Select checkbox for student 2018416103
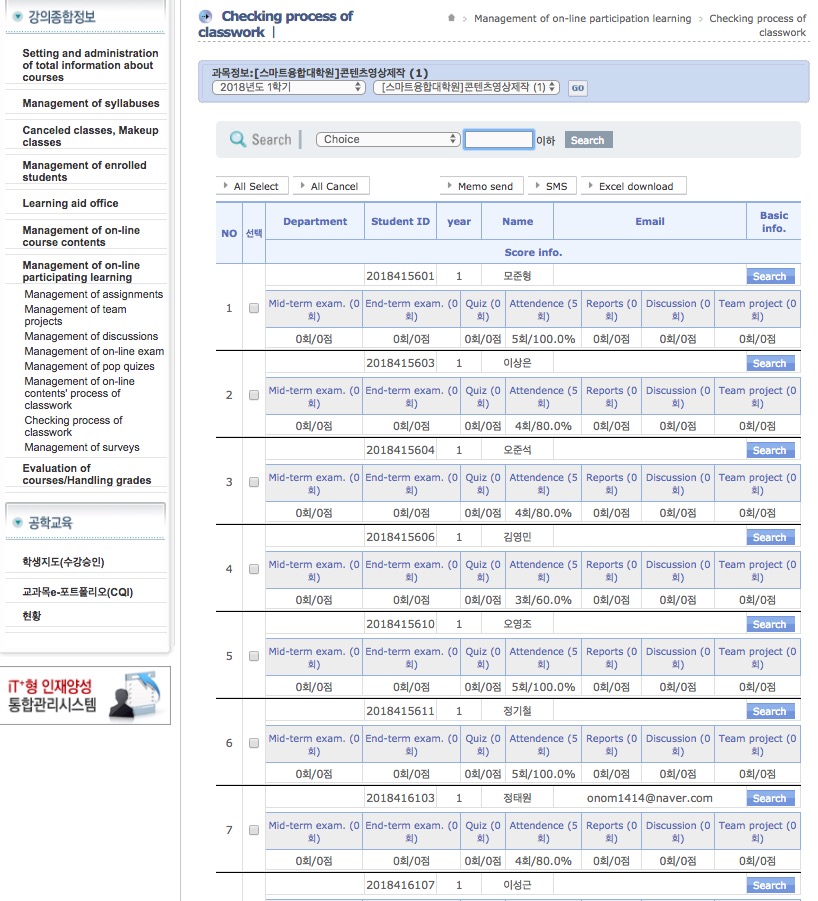The width and height of the screenshot is (818, 901). [253, 830]
